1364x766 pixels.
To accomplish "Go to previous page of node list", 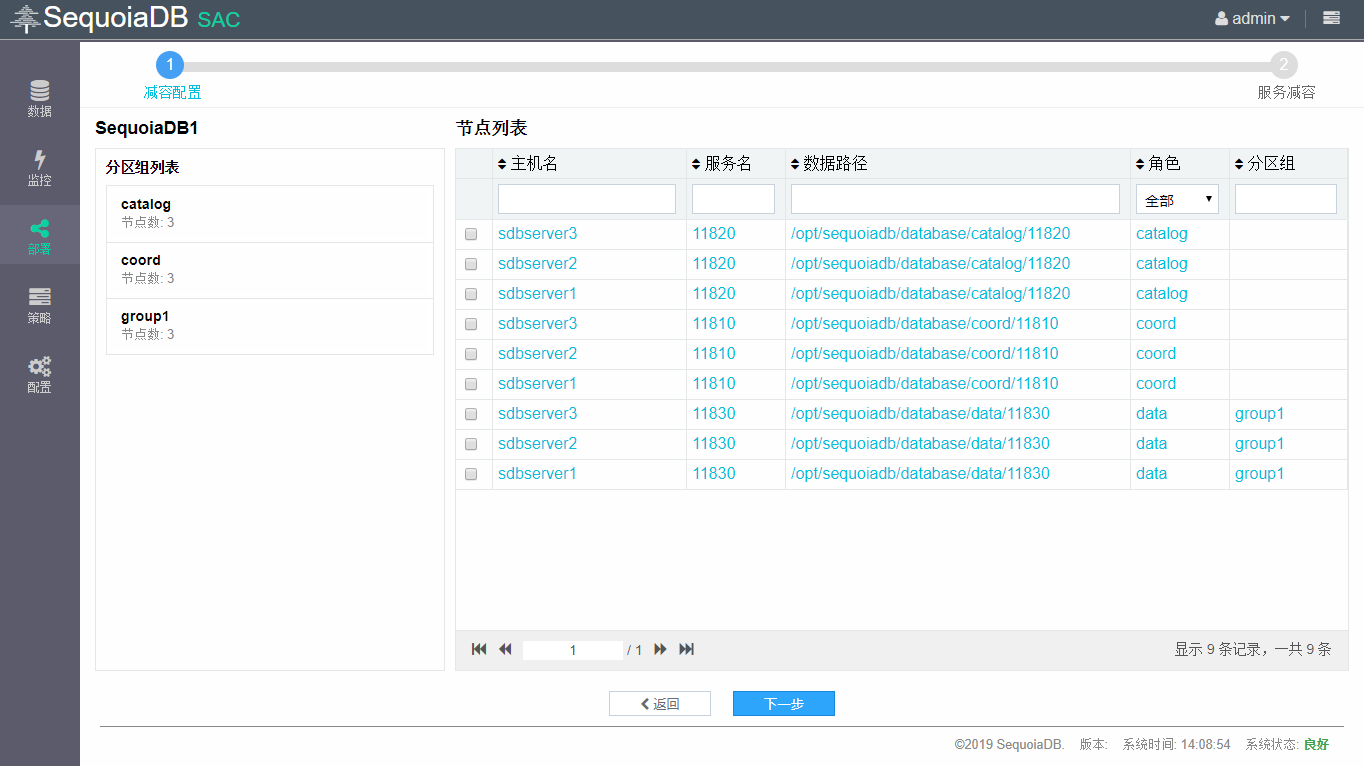I will click(505, 649).
